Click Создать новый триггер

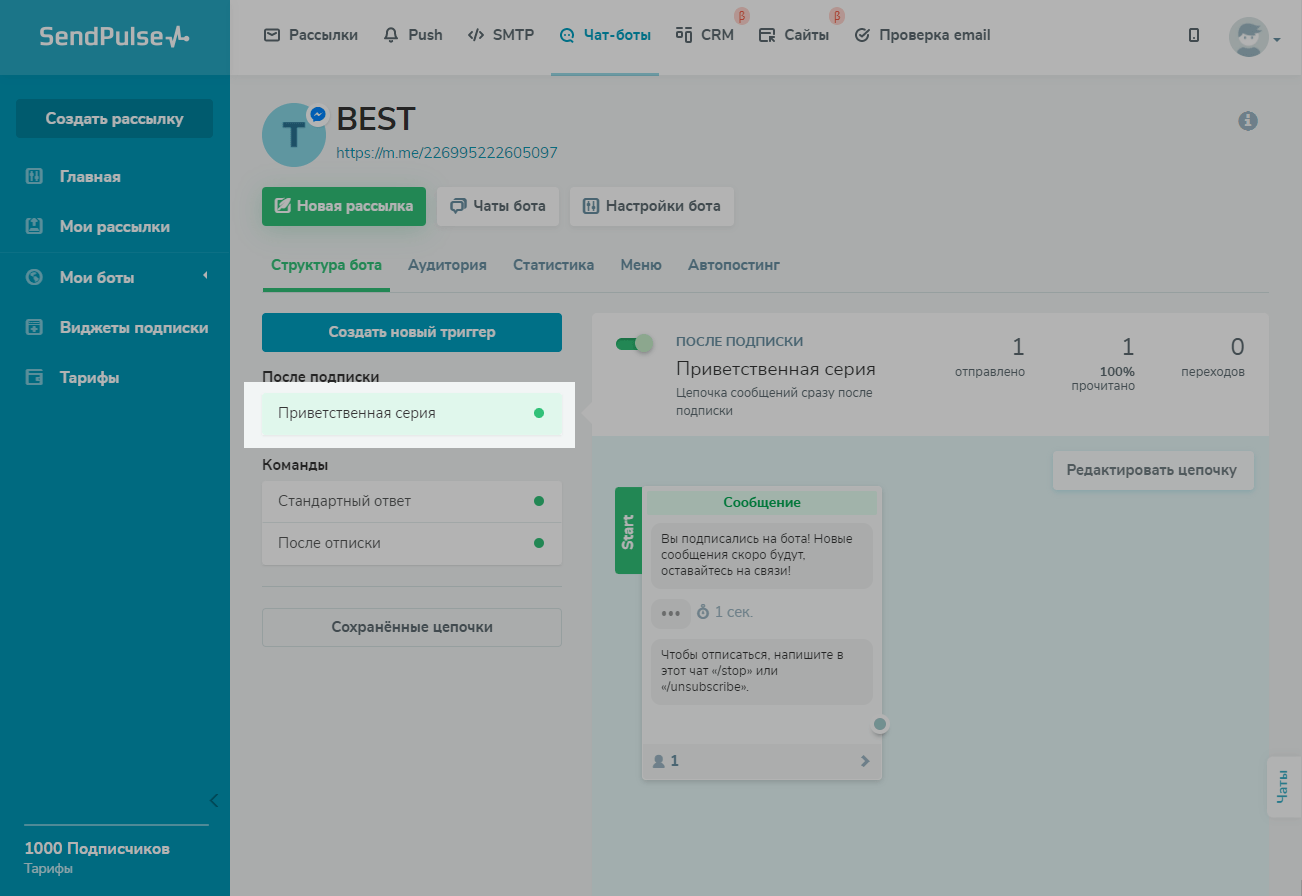412,332
